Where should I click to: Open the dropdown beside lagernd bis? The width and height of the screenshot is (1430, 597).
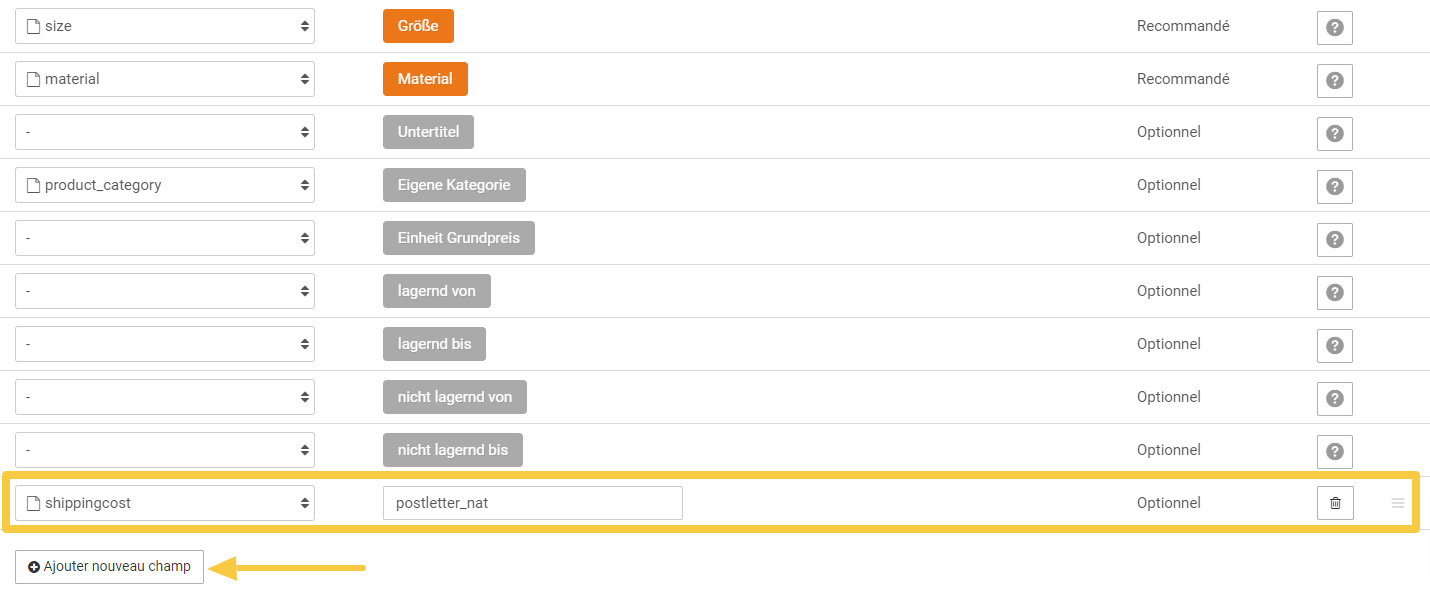[165, 344]
